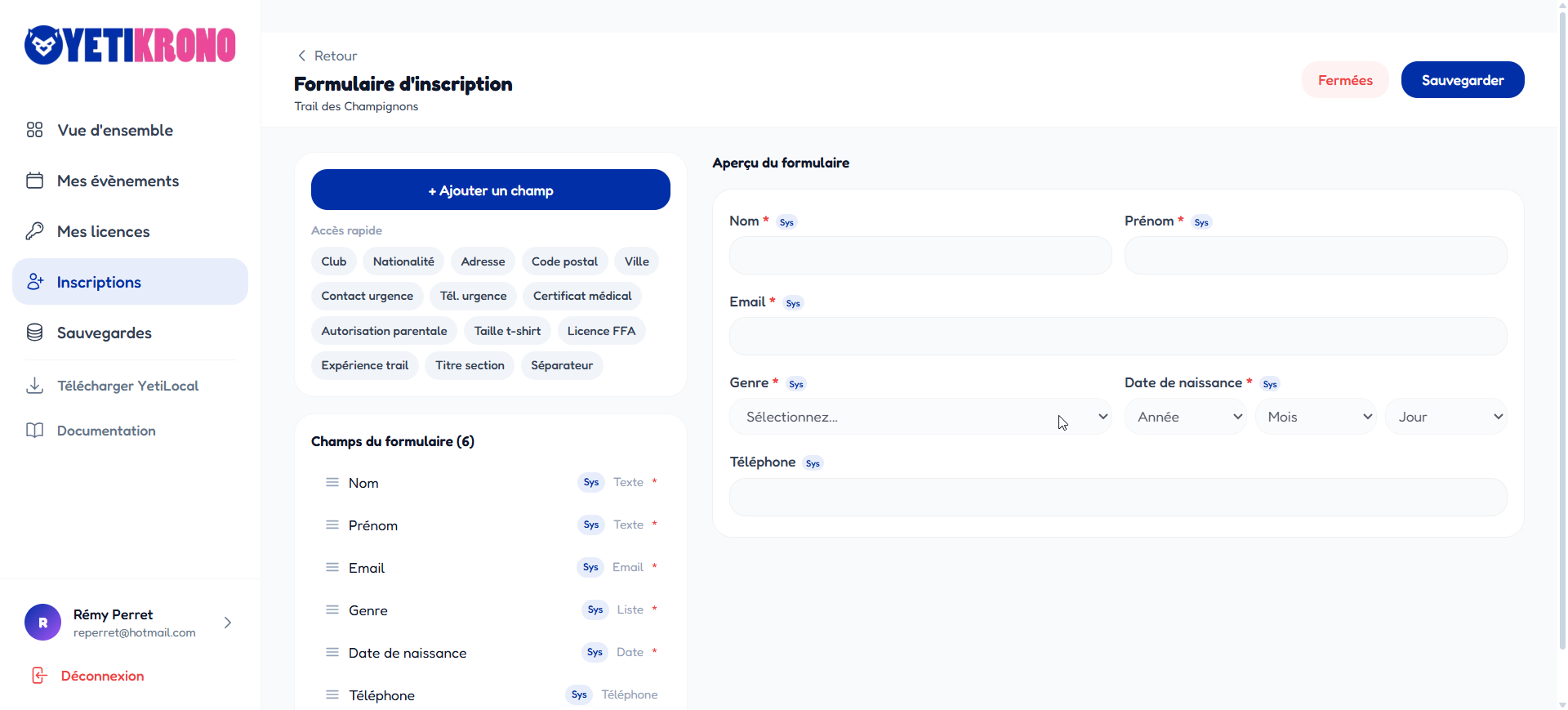Go to Inscriptions in the sidebar
Image resolution: width=1568 pixels, height=710 pixels.
[x=131, y=282]
